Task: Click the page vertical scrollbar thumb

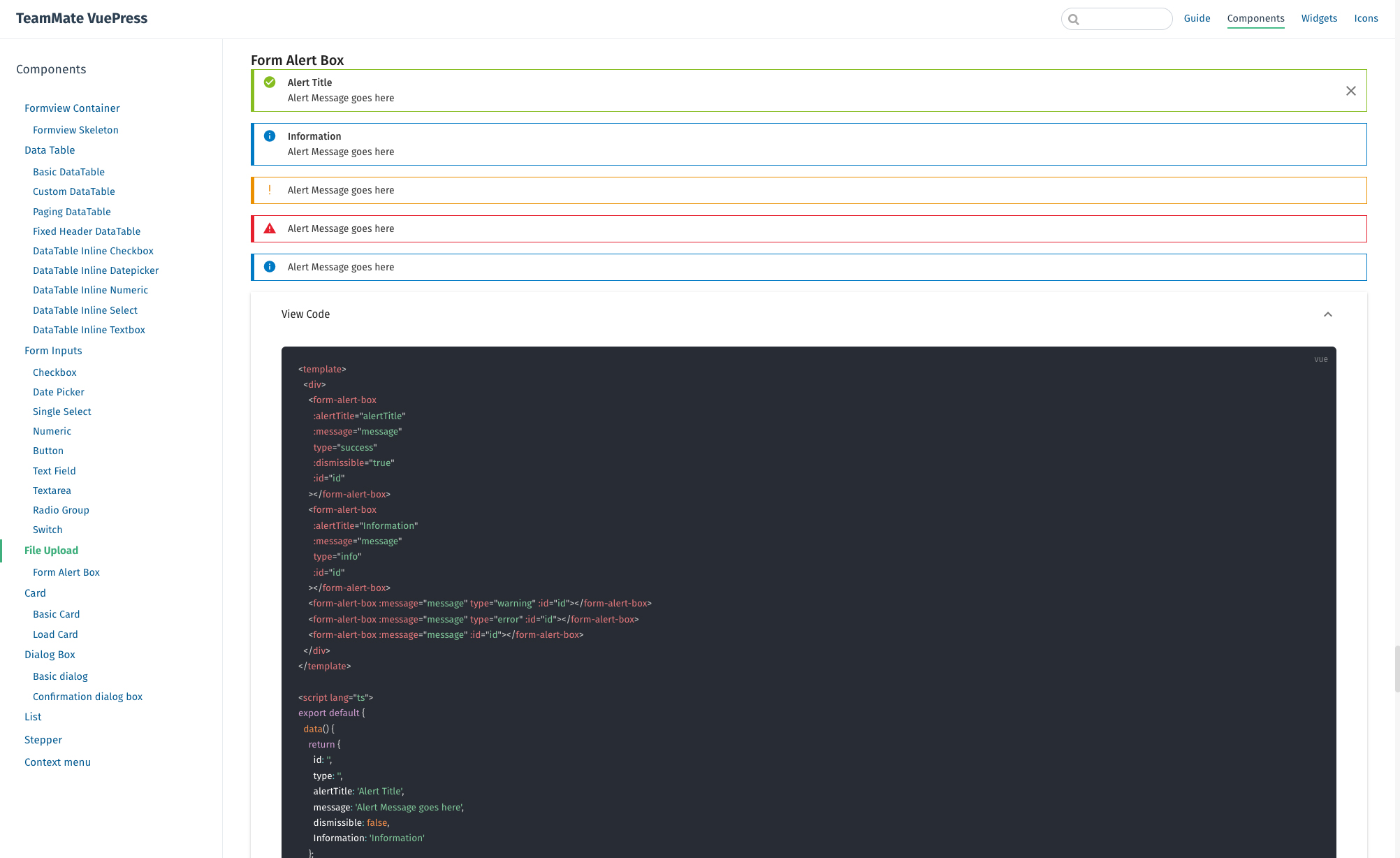Action: click(x=1397, y=668)
